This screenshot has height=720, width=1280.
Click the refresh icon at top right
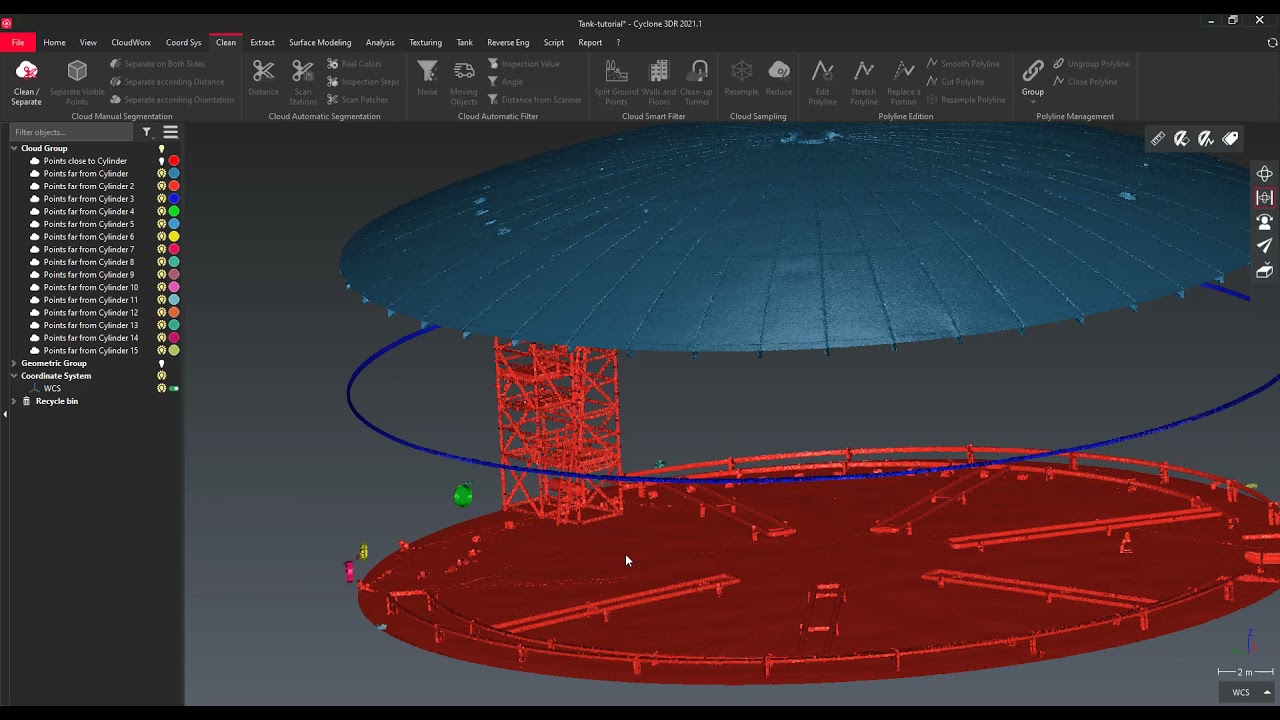coord(1272,43)
